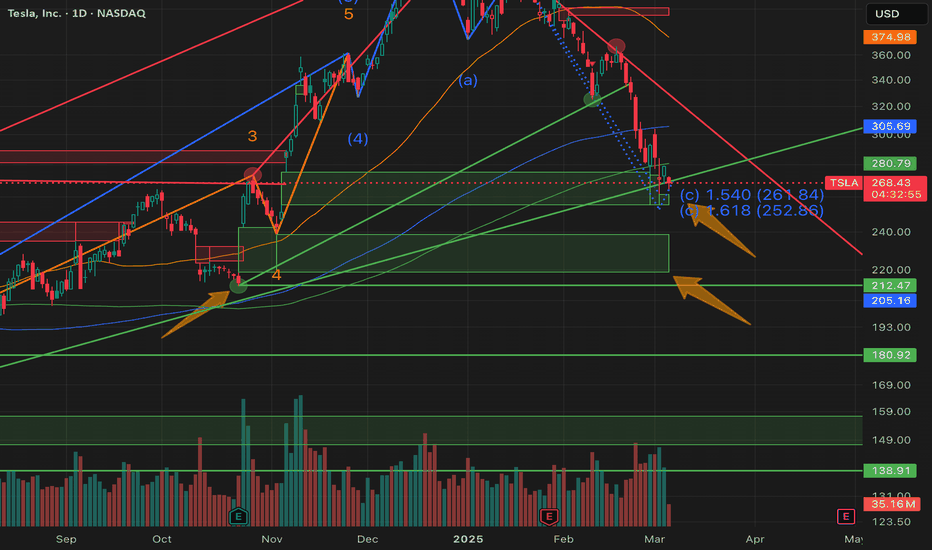Viewport: 932px width, 550px height.
Task: Click the 220.00 price axis value
Action: click(x=890, y=270)
